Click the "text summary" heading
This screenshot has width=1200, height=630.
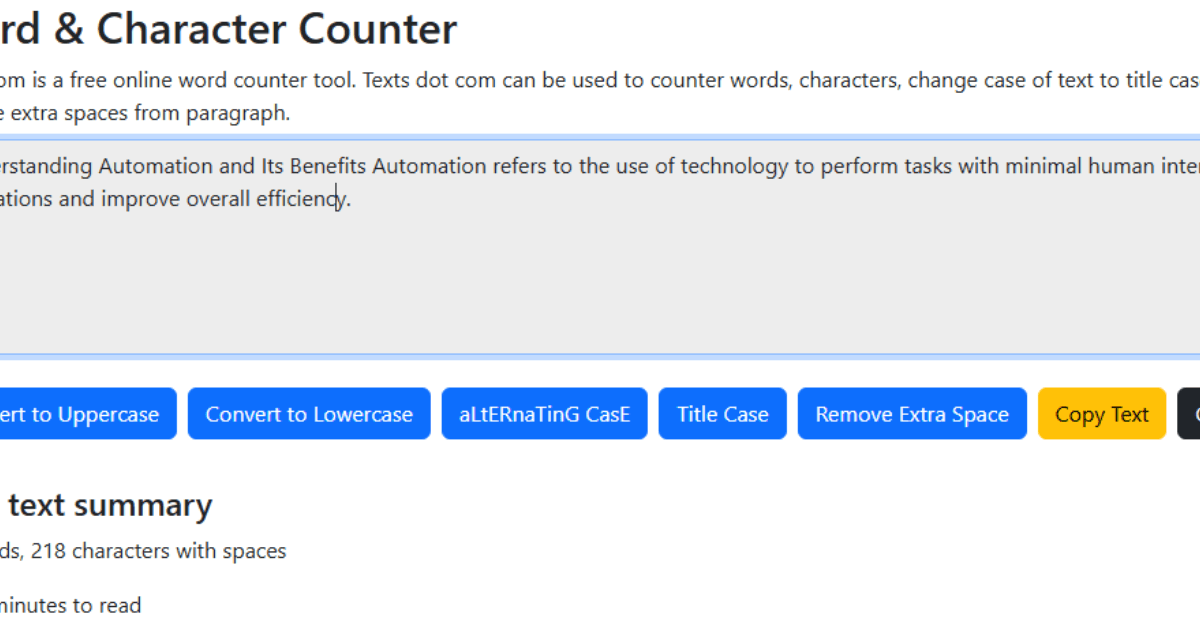pyautogui.click(x=110, y=505)
